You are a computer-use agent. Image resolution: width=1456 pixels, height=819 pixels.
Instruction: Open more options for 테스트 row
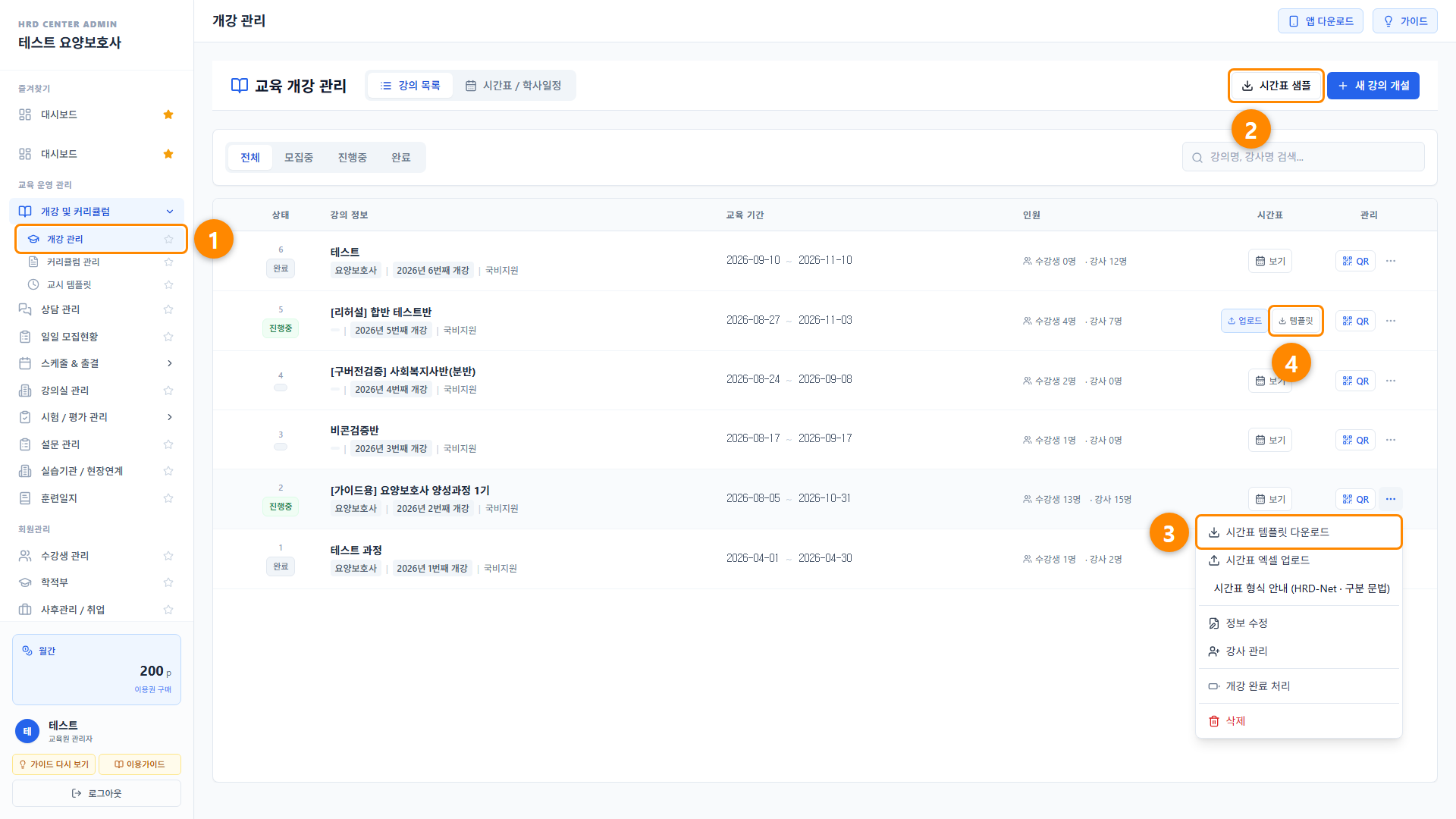click(1391, 261)
